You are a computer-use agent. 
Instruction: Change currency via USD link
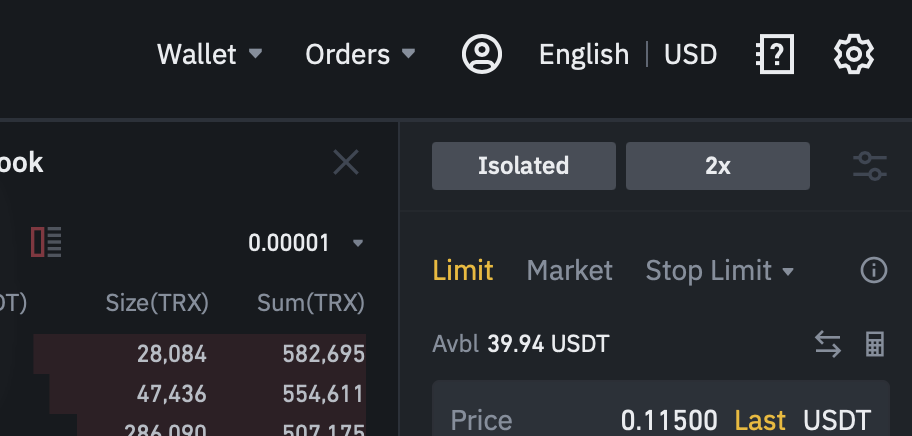[x=690, y=55]
